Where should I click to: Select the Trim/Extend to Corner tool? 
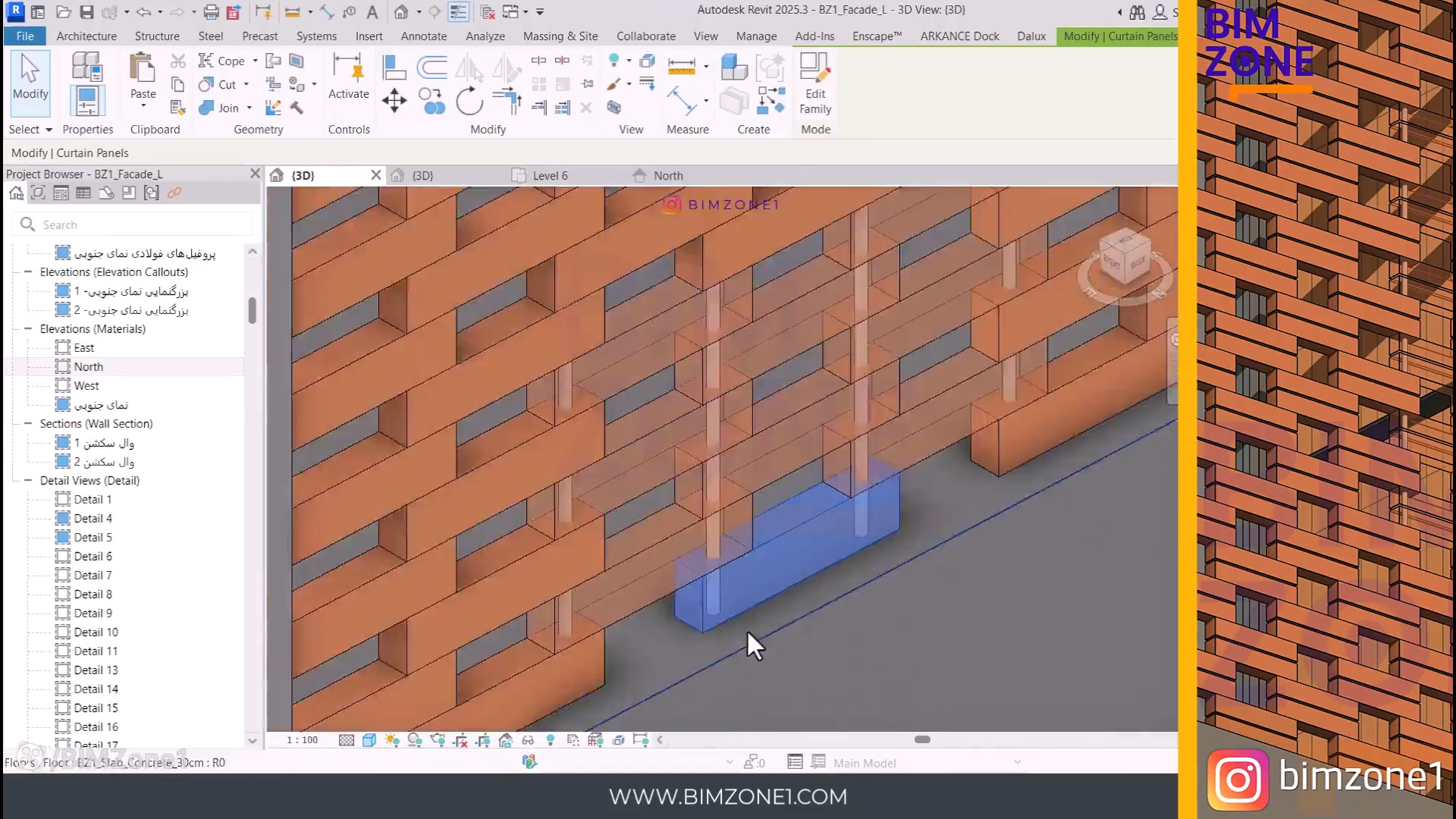pyautogui.click(x=507, y=101)
